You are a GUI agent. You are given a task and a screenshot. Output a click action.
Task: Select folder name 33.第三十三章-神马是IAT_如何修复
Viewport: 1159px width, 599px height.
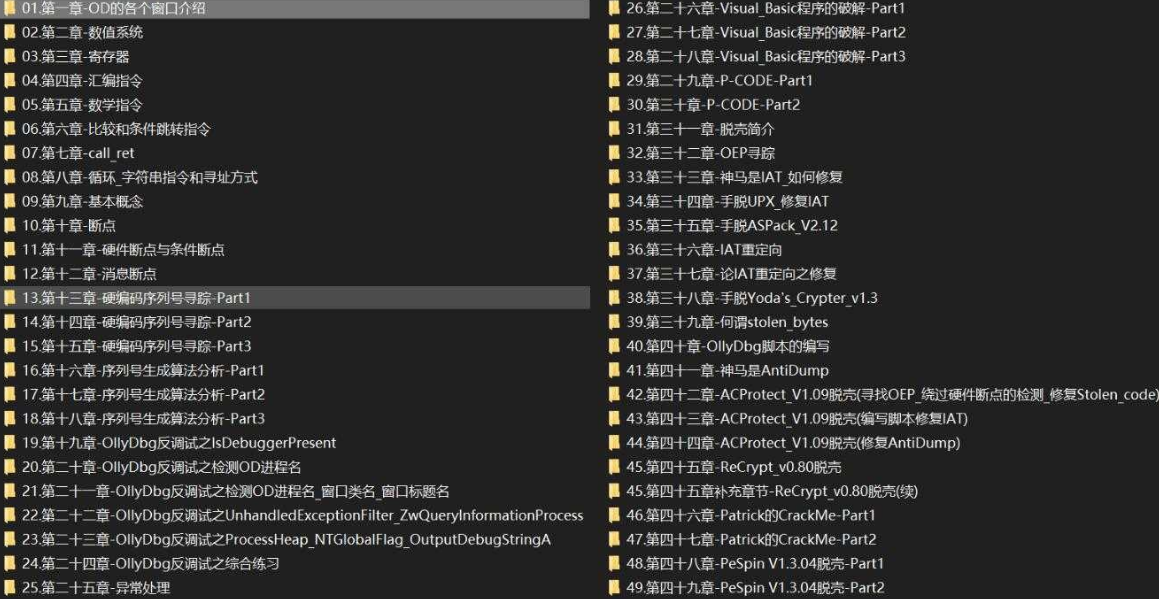click(735, 177)
